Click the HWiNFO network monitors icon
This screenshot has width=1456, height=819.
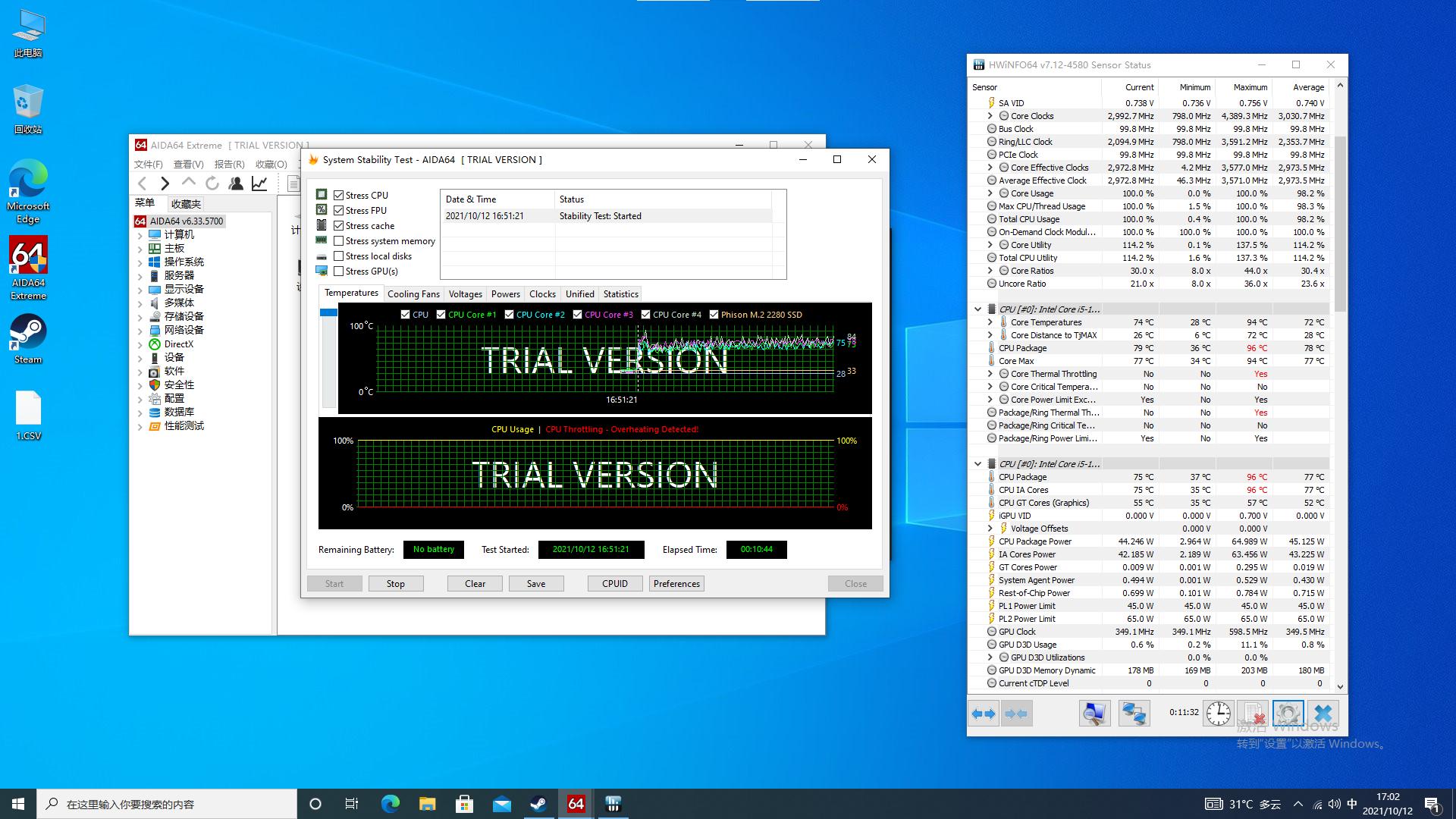click(1134, 714)
